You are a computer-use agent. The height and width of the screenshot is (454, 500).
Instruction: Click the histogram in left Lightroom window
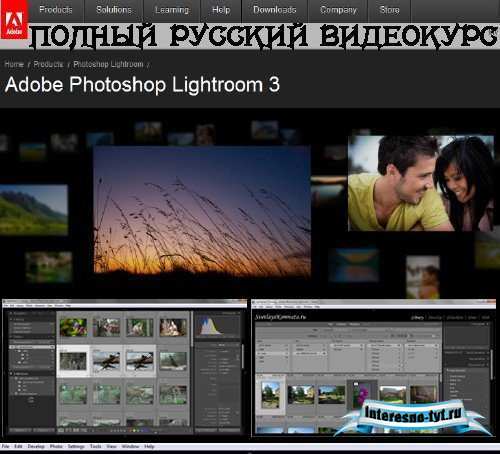[217, 327]
